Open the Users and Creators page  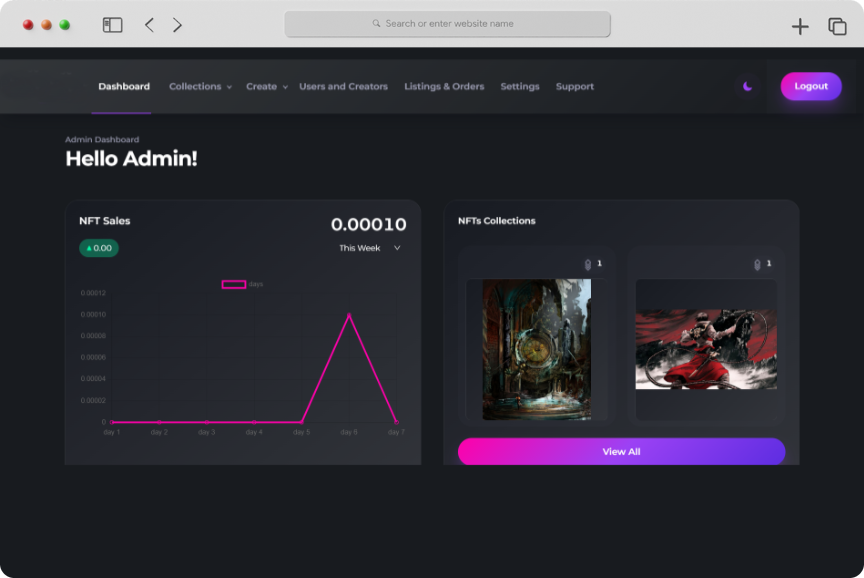(x=343, y=87)
